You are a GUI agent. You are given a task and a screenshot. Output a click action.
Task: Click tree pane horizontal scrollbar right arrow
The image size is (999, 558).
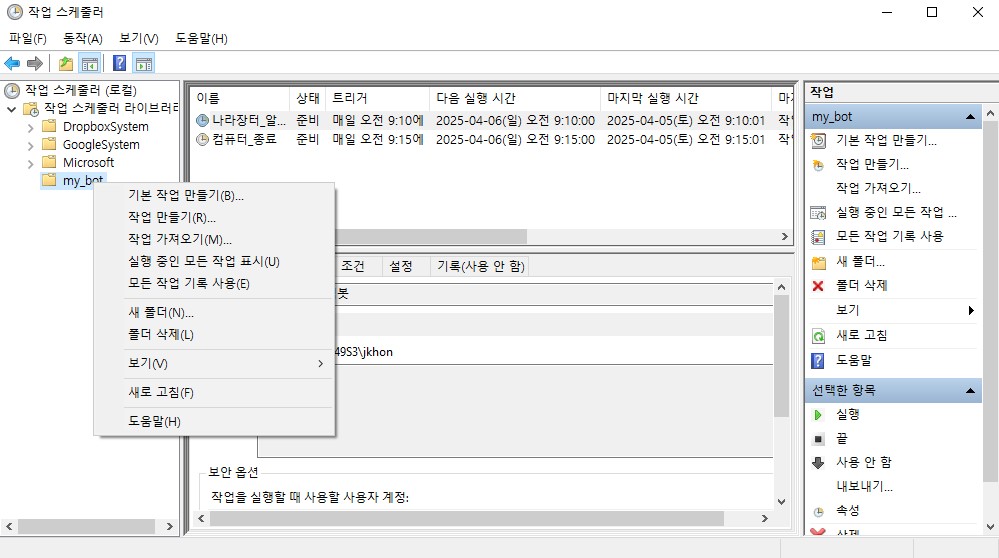[x=169, y=526]
